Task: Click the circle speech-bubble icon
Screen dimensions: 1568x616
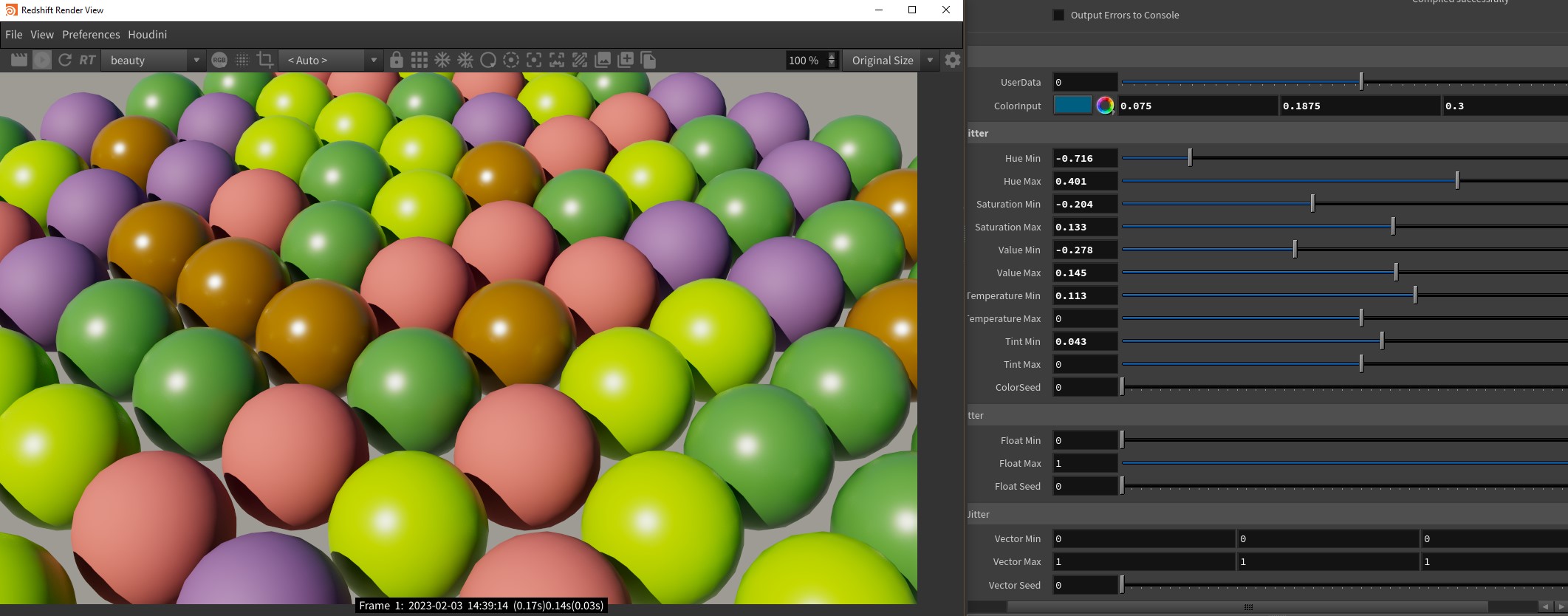Action: pyautogui.click(x=488, y=61)
